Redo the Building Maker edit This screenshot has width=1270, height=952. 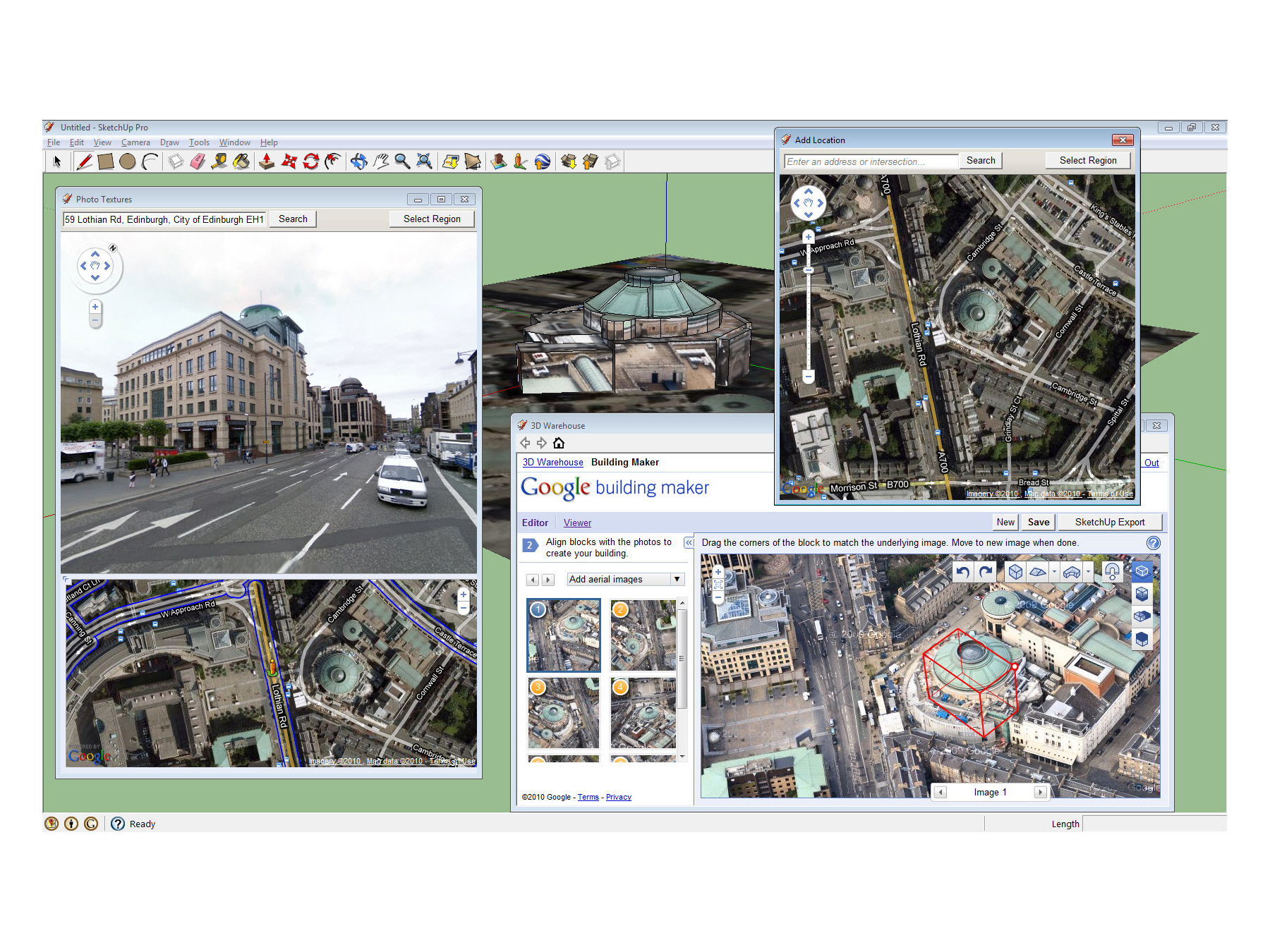(x=986, y=572)
